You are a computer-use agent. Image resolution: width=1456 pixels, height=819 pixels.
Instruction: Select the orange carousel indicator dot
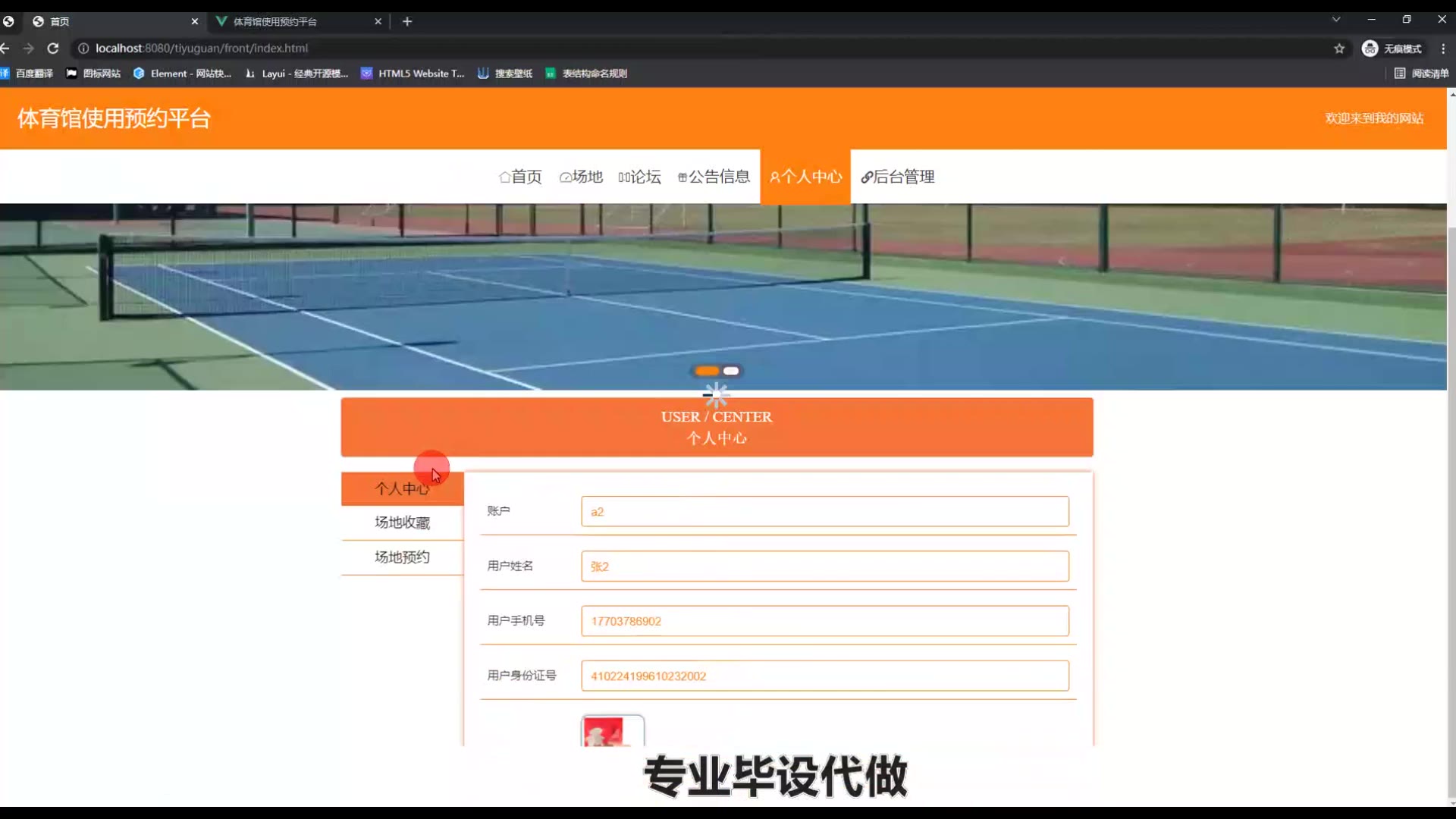(x=707, y=371)
